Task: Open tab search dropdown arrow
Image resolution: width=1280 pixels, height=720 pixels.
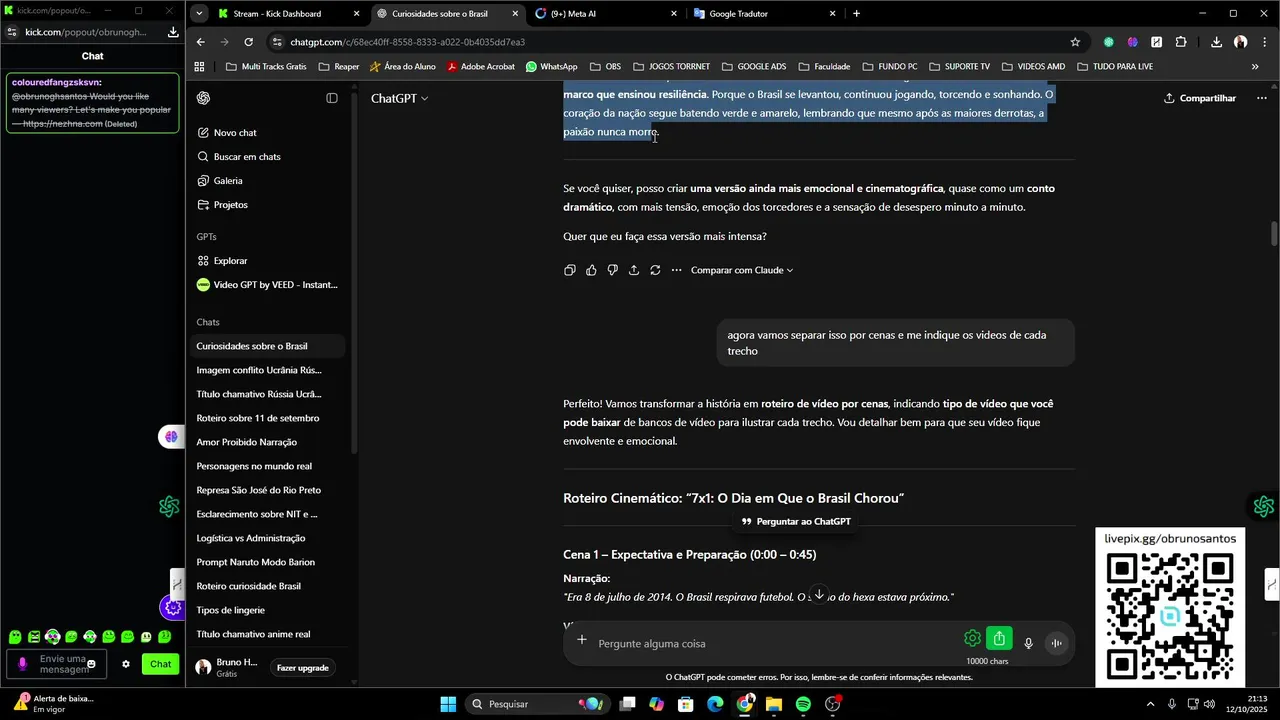Action: point(200,14)
